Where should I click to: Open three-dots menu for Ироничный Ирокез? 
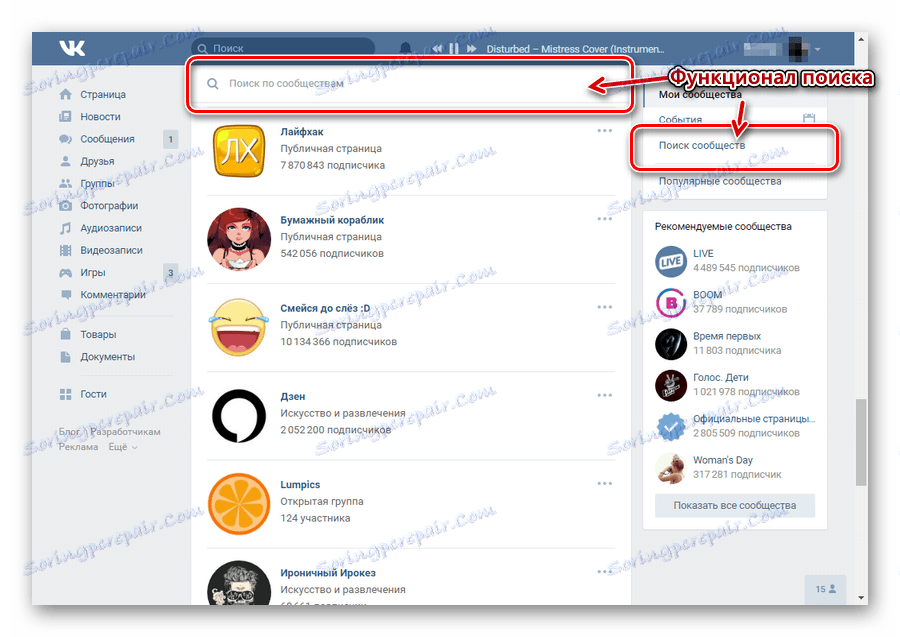click(604, 572)
